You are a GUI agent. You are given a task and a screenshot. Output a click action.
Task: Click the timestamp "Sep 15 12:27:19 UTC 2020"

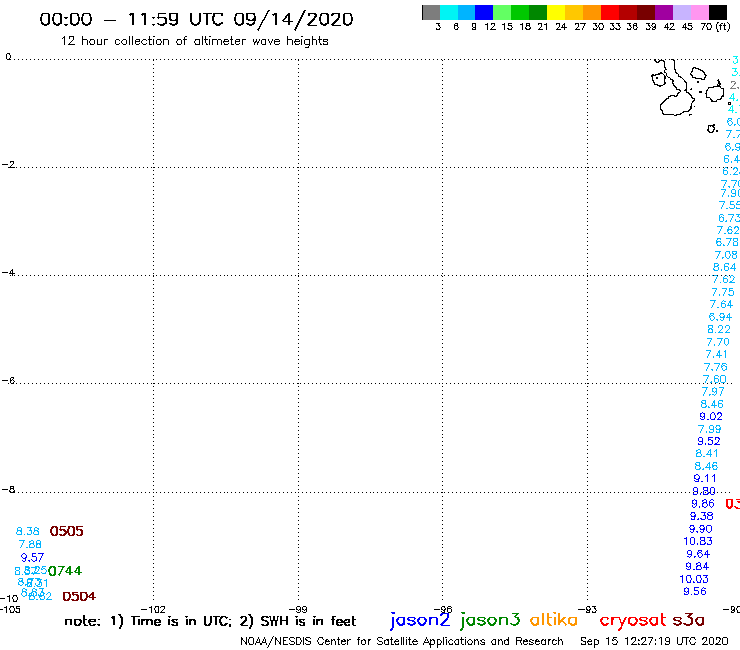pyautogui.click(x=654, y=641)
